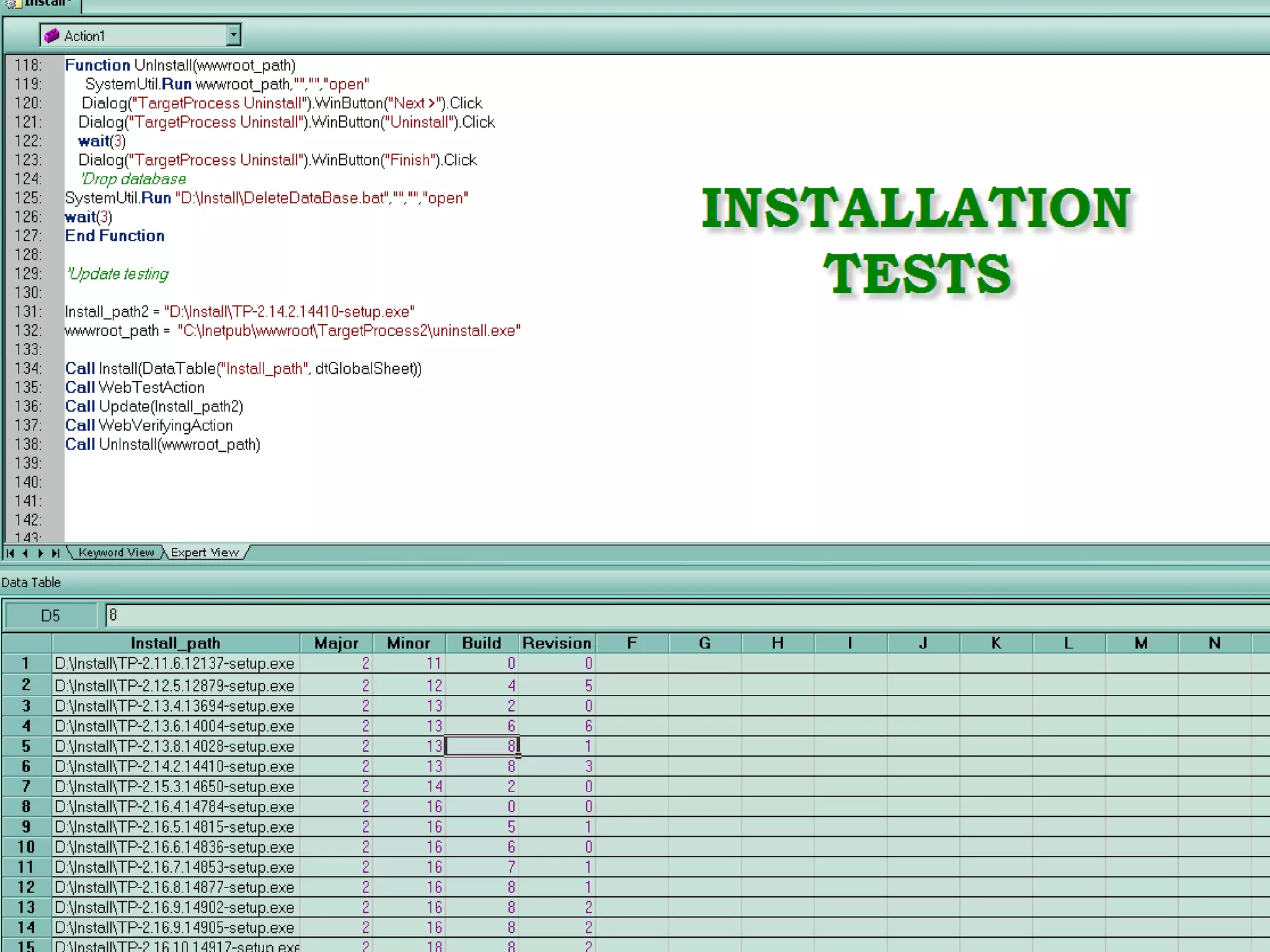
Task: Jump to last tab navigation arrow
Action: click(55, 553)
